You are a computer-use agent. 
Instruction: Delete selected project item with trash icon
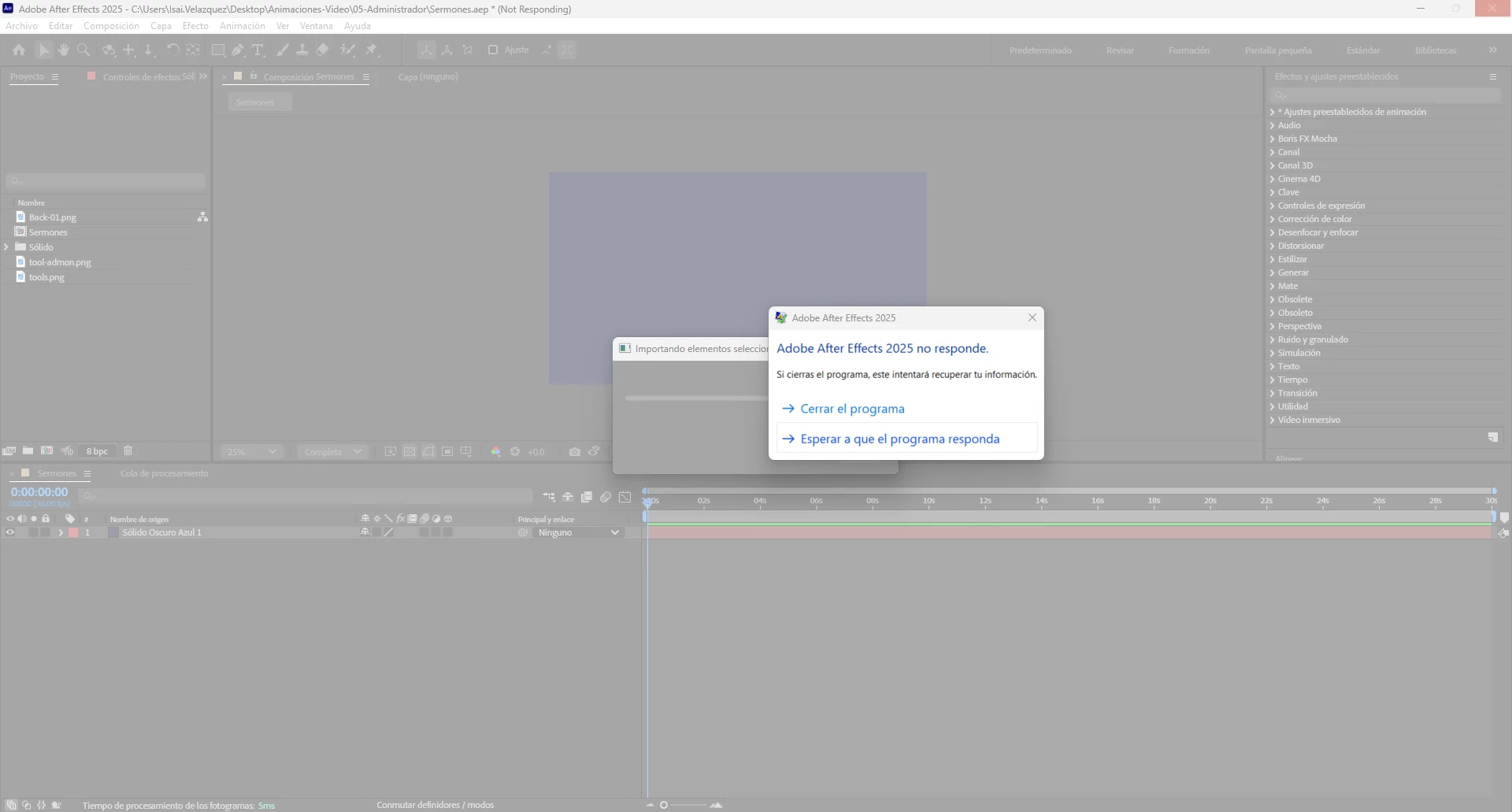pos(128,451)
